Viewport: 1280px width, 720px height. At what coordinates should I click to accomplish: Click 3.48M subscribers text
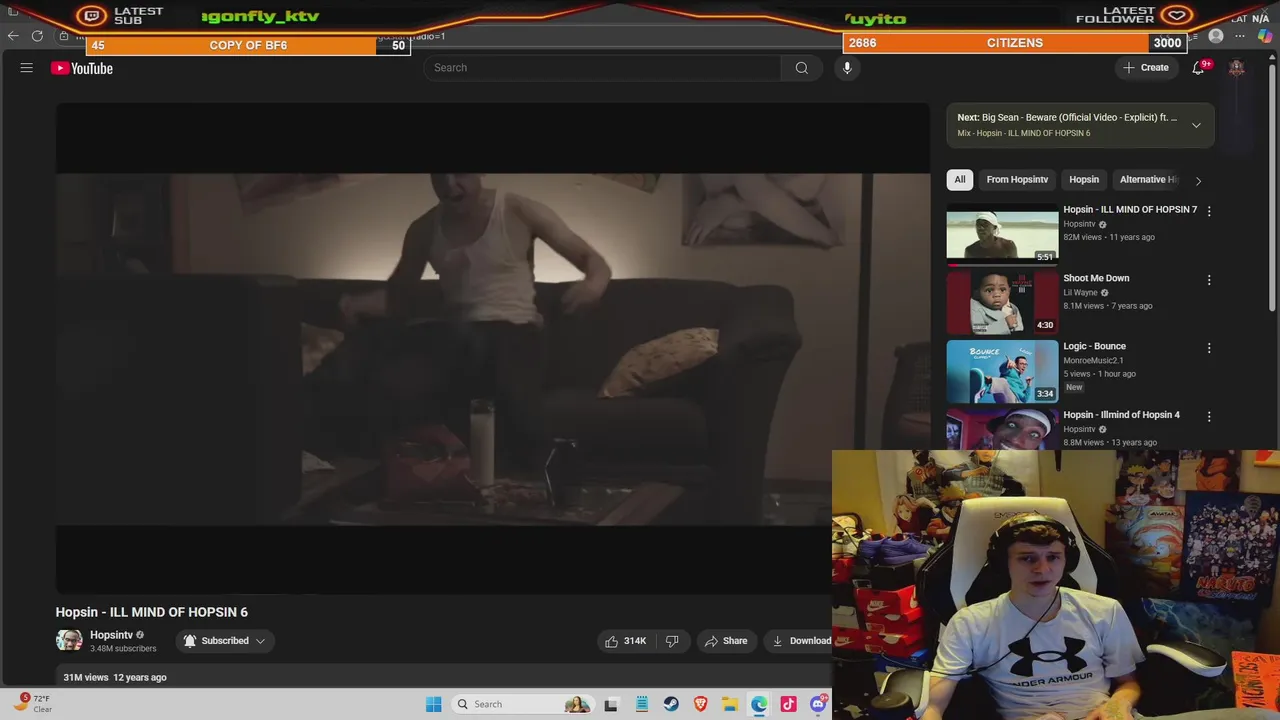click(x=123, y=649)
